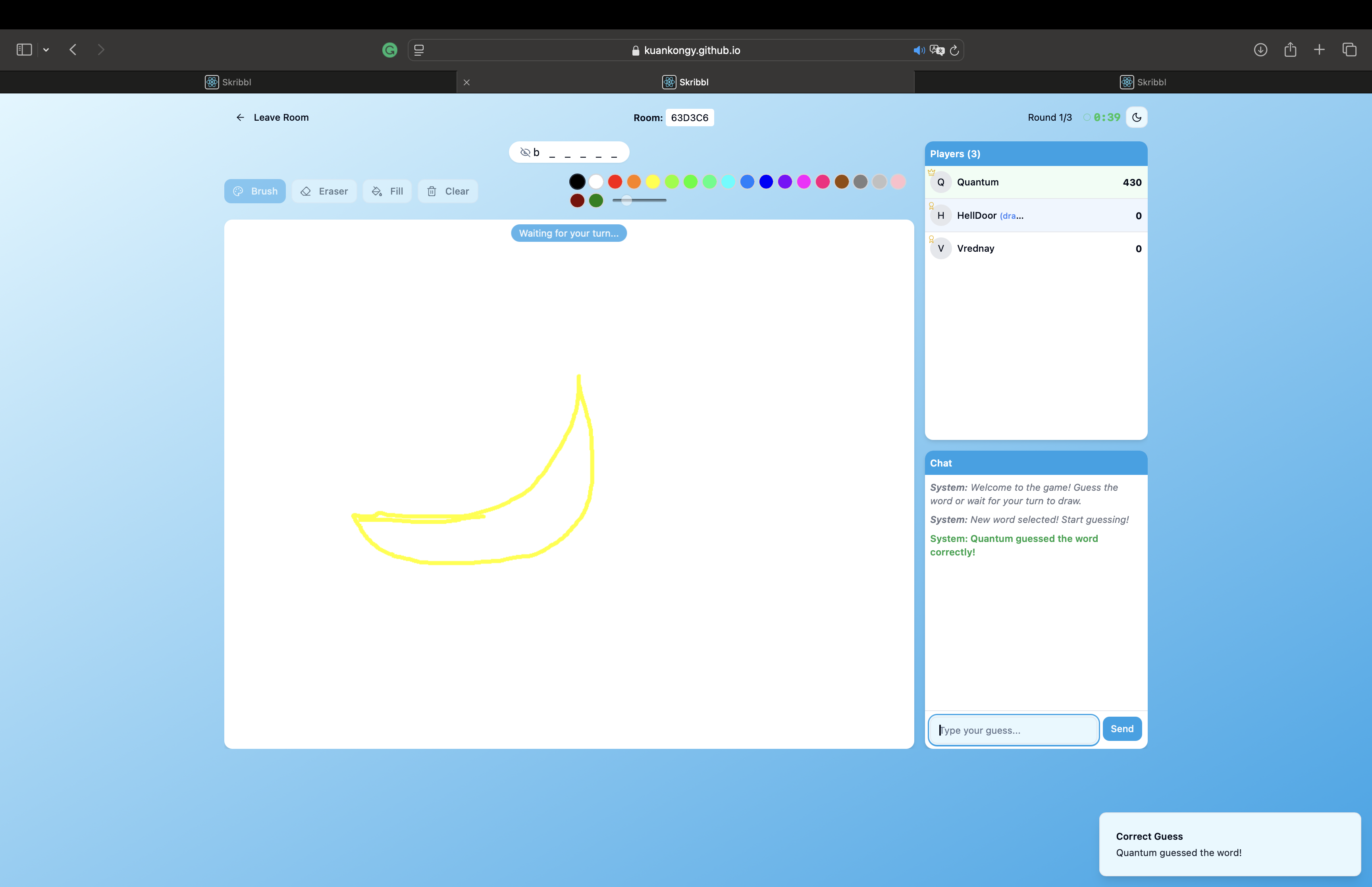
Task: Open Safari downloads icon
Action: point(1260,50)
